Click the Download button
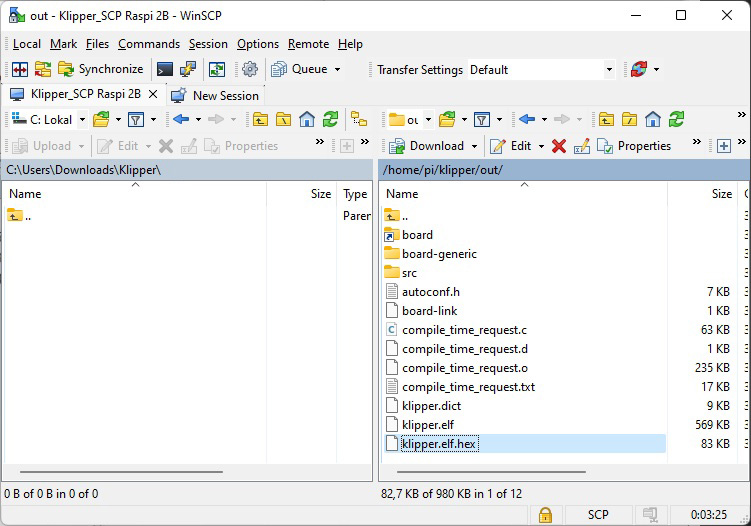751x526 pixels. [426, 146]
